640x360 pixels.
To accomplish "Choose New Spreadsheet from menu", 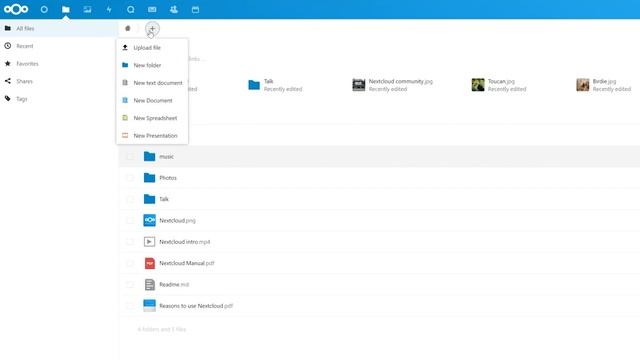I will 152,118.
